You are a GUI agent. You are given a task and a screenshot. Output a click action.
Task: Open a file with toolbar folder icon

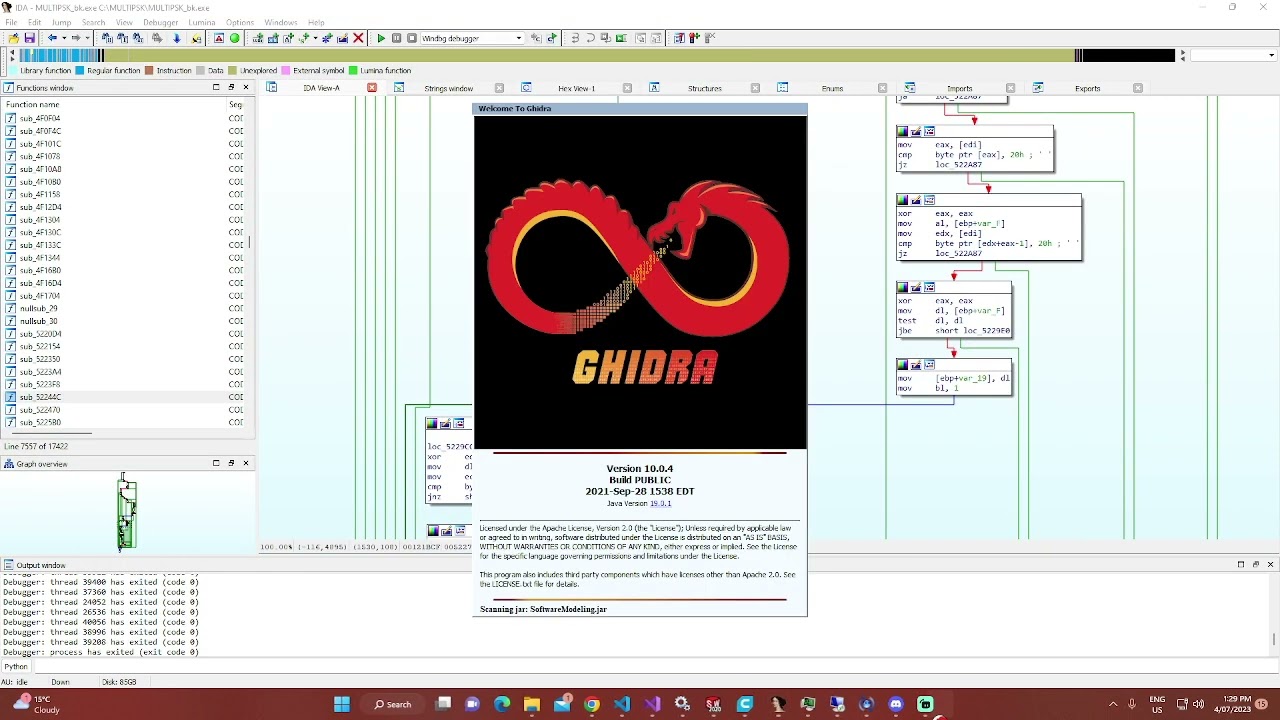point(13,38)
